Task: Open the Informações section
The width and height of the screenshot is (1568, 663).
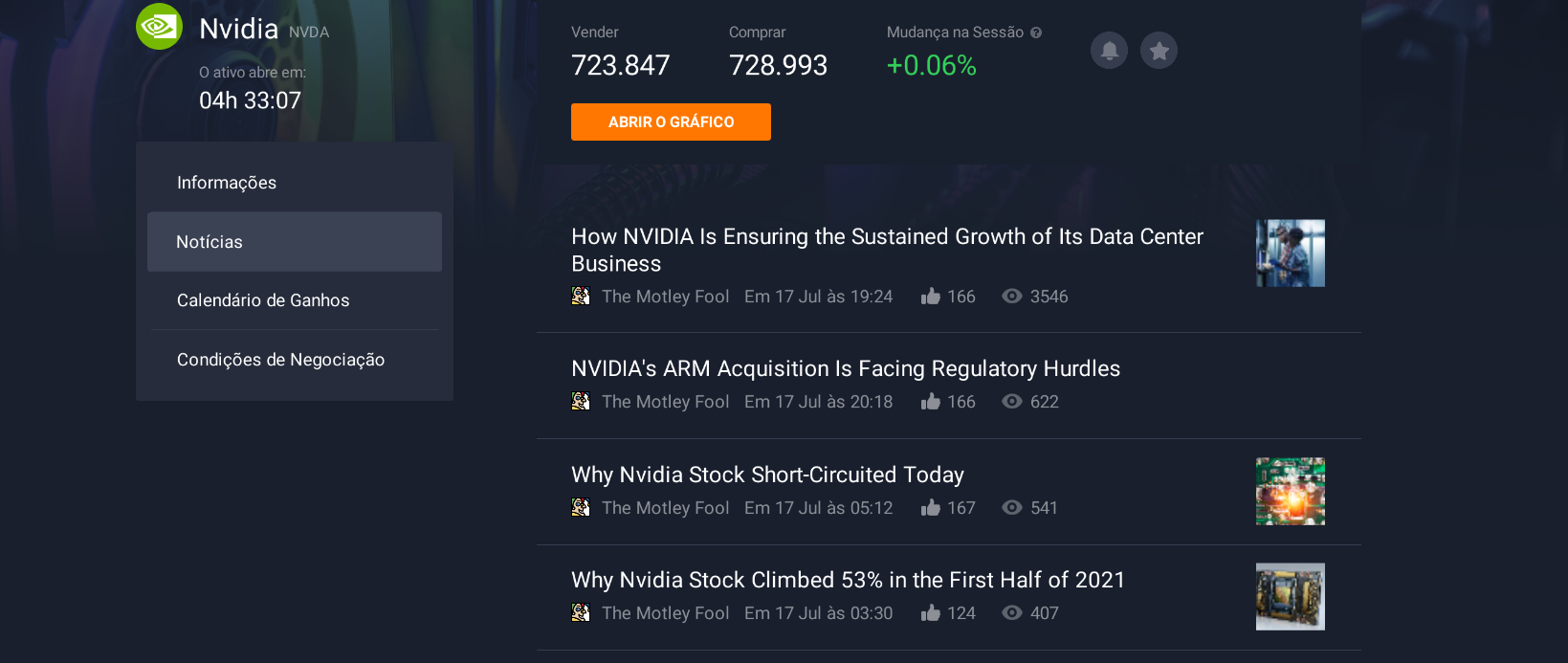Action: click(295, 183)
